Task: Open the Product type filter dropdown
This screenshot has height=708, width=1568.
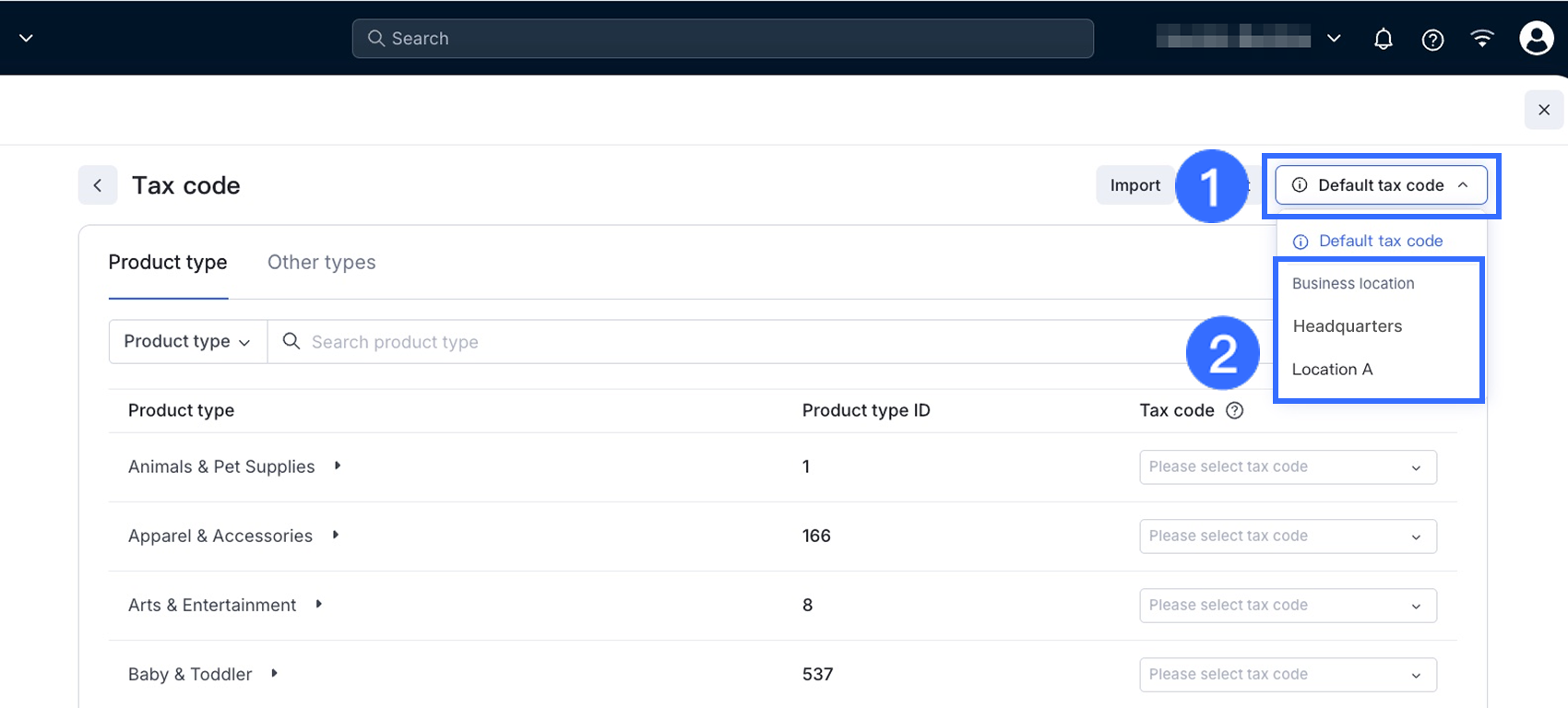Action: 187,342
